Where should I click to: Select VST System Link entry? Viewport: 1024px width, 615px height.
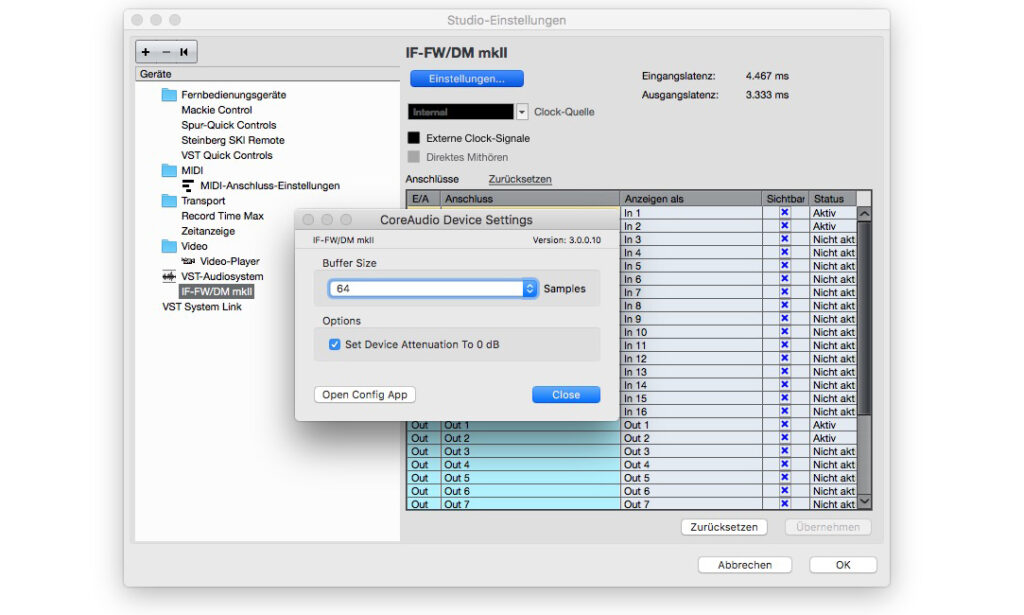coord(202,306)
